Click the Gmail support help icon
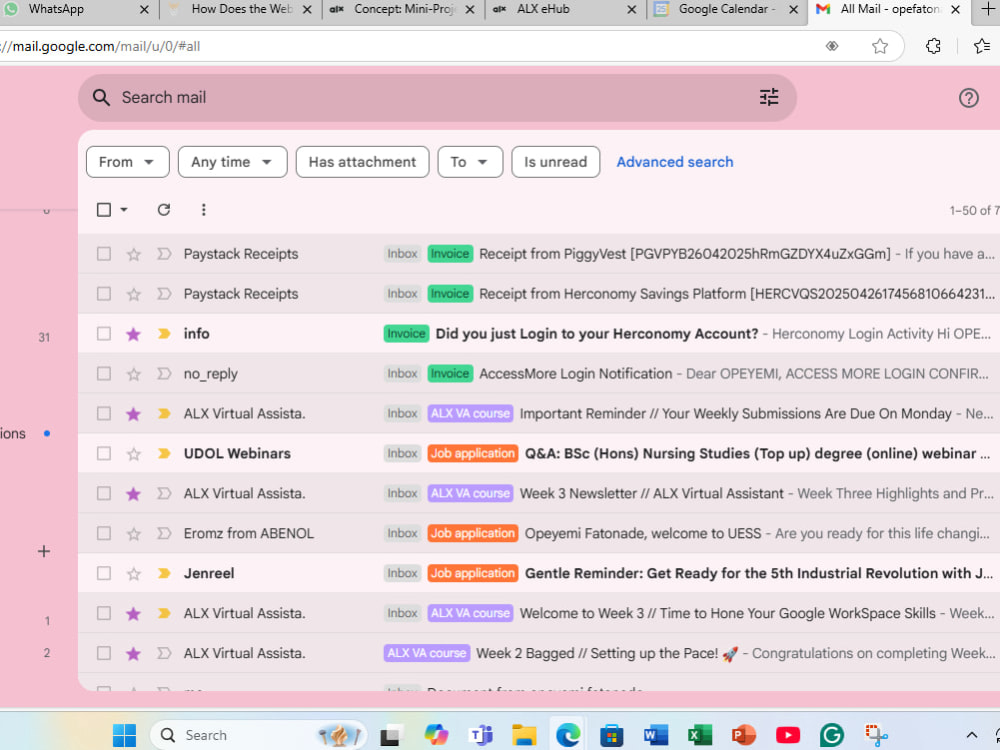The width and height of the screenshot is (1000, 750). (x=968, y=98)
